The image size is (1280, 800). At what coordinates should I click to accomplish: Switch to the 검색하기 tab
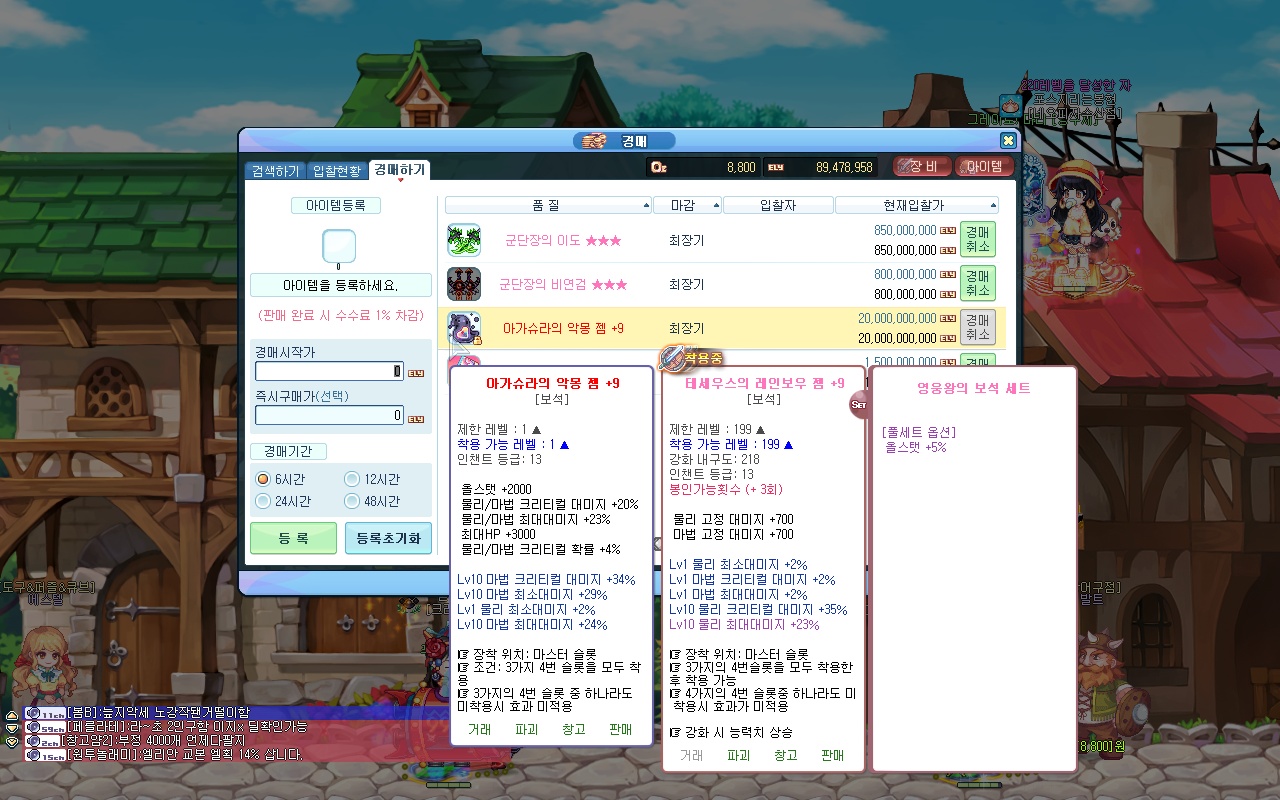click(275, 171)
